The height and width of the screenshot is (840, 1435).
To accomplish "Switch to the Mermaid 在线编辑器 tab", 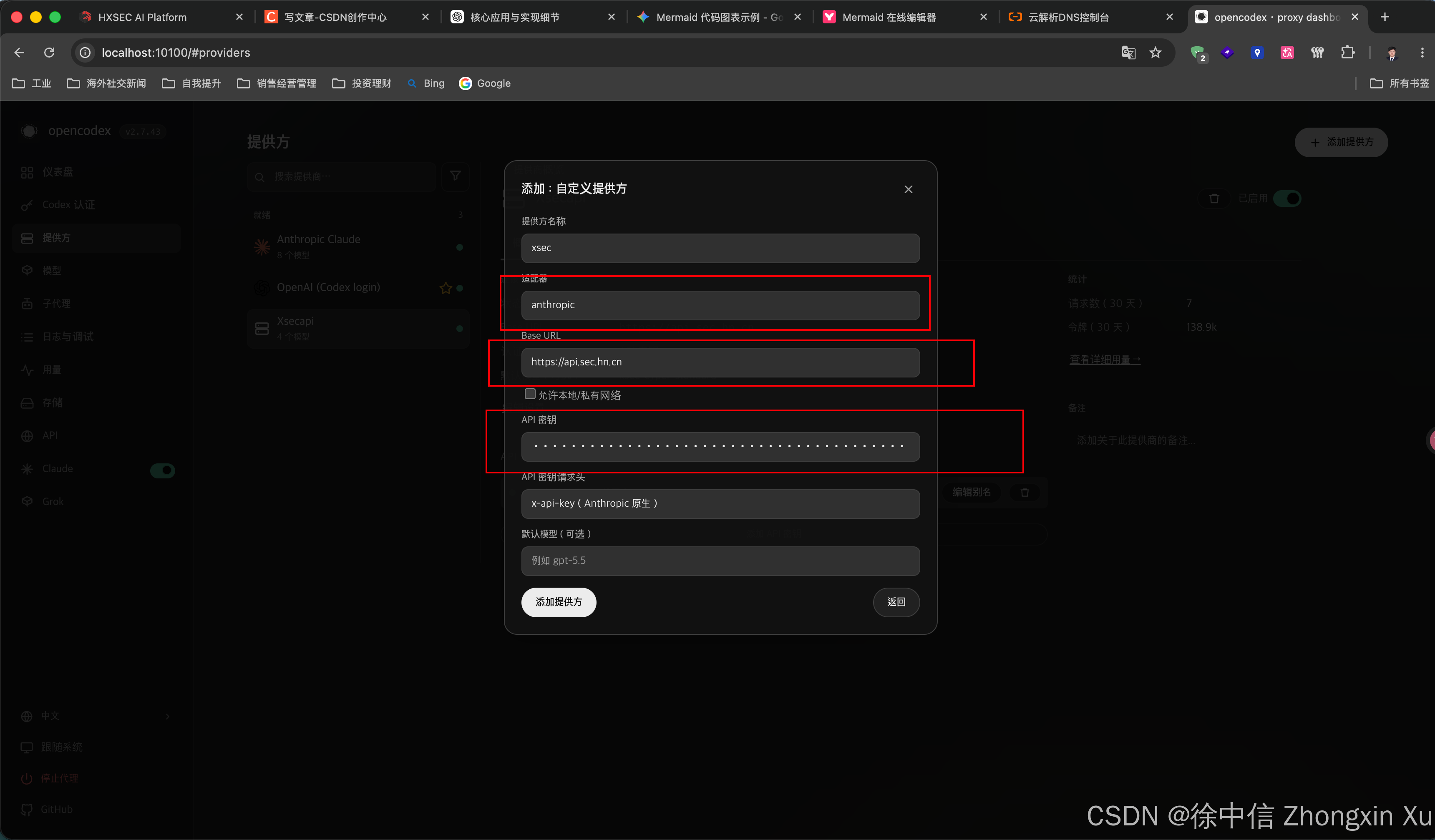I will tap(905, 17).
